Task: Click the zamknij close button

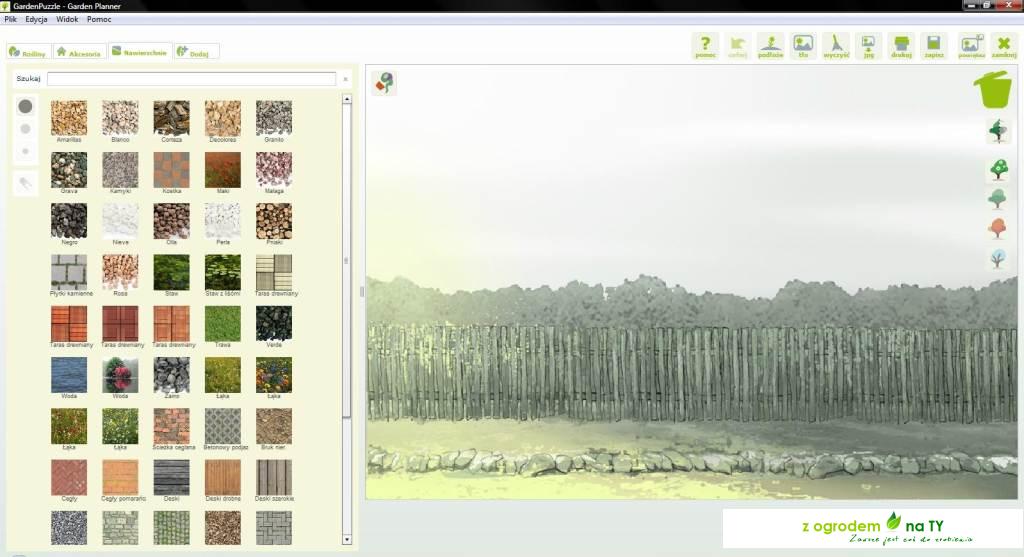Action: coord(1003,45)
